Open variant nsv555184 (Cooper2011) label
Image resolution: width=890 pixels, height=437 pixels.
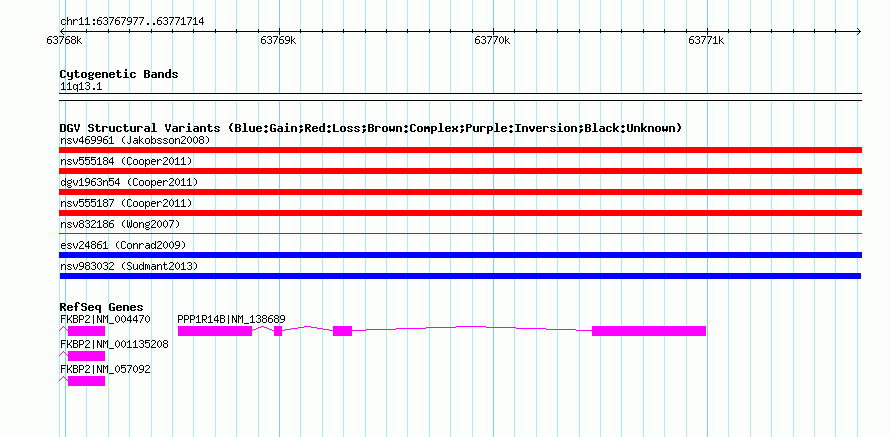126,161
